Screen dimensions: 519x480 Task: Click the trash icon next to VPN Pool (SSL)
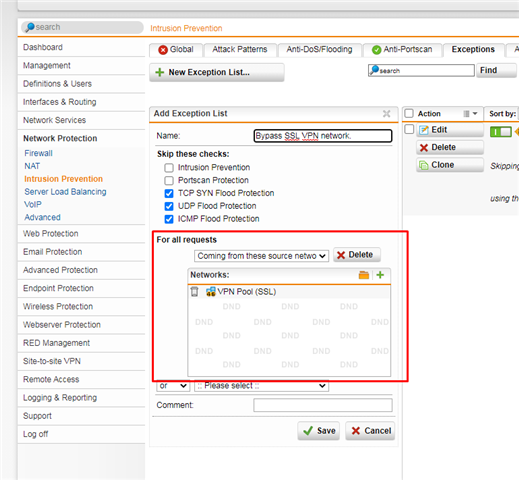click(194, 292)
